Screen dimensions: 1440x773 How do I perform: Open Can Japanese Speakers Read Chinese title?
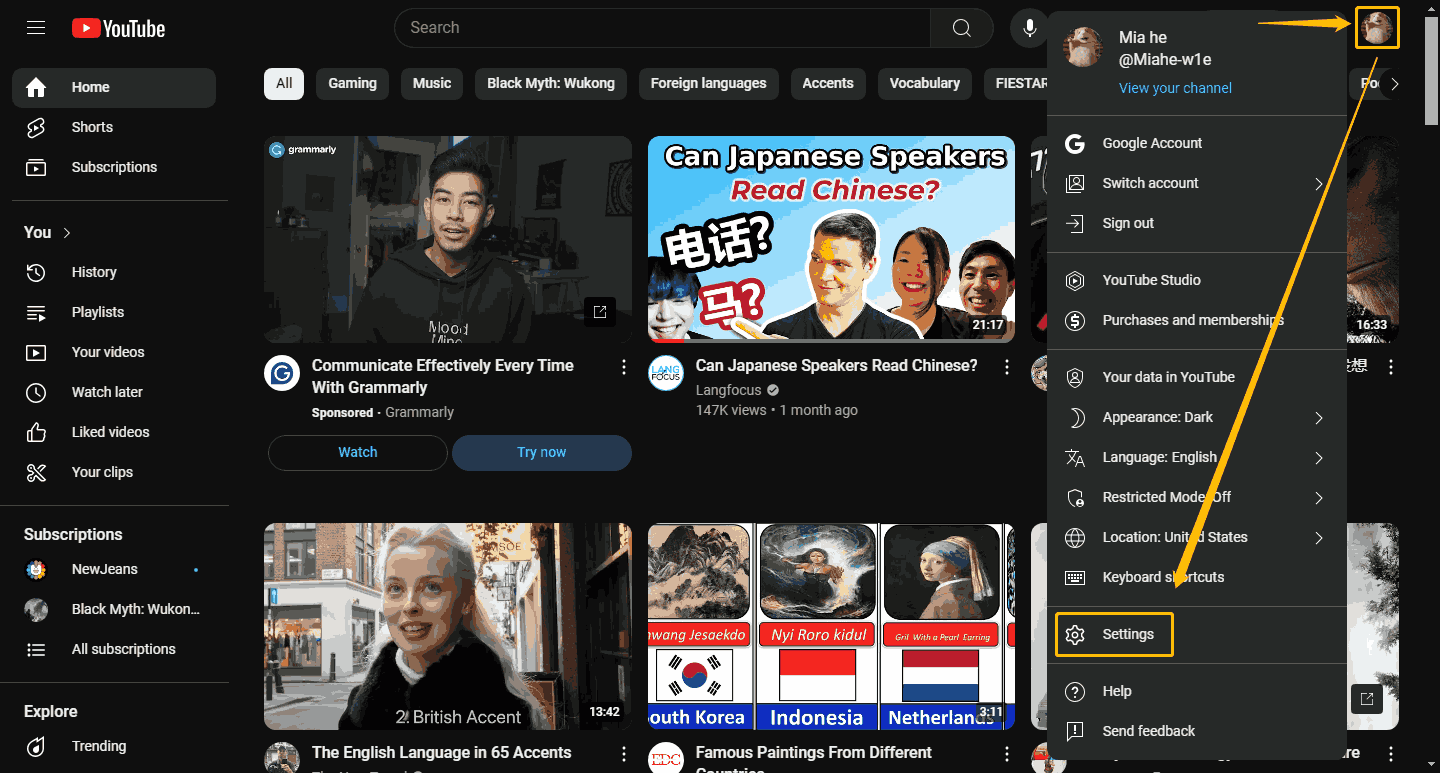[x=837, y=366]
